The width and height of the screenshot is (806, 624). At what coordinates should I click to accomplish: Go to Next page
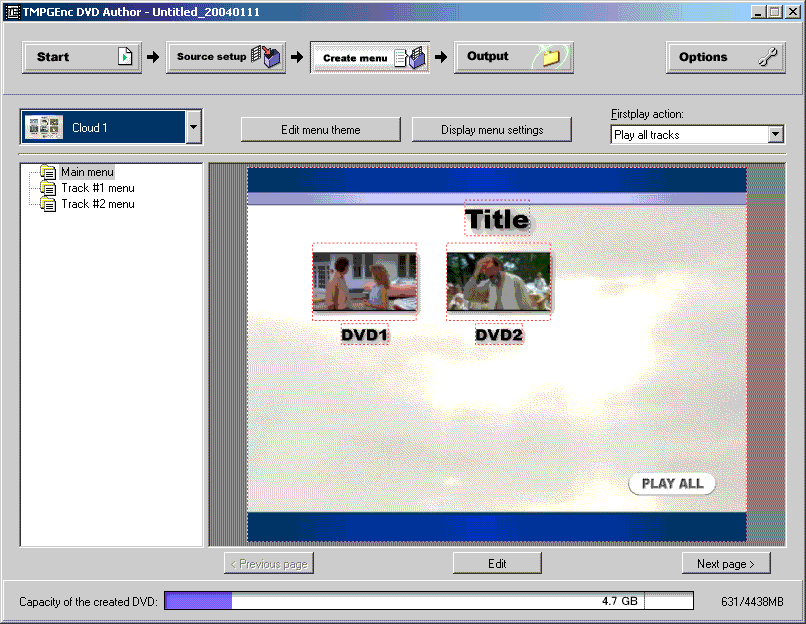[x=726, y=563]
